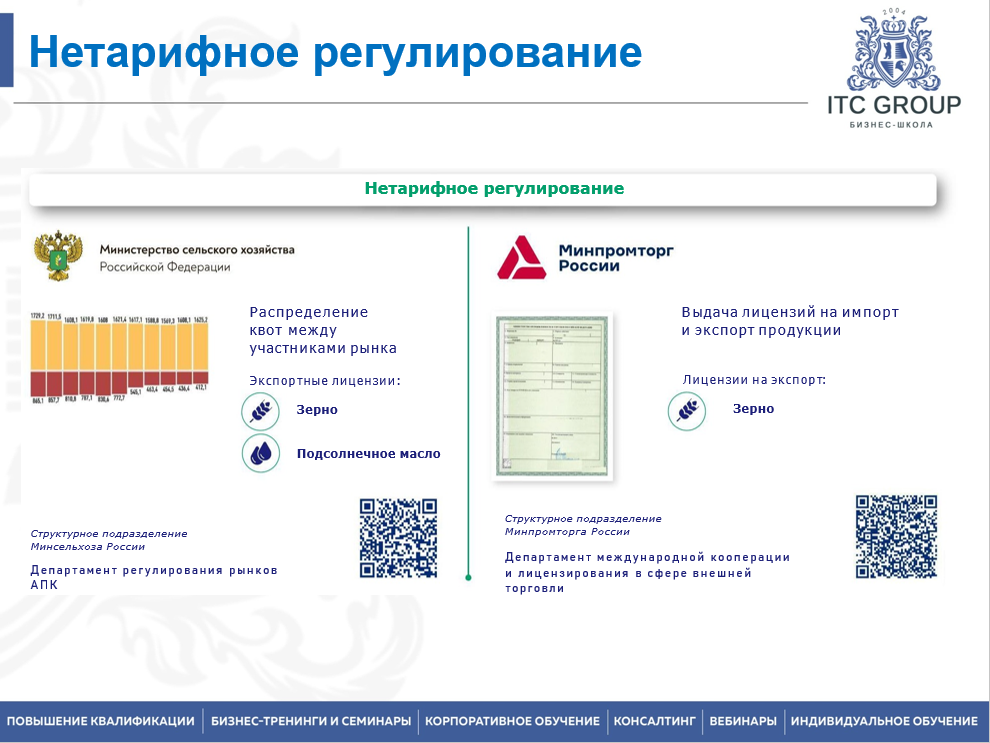This screenshot has width=990, height=743.
Task: Select ПОВЫШЕНИЕ КВАЛИФИКАЦИИ in bottom bar
Action: 101,721
